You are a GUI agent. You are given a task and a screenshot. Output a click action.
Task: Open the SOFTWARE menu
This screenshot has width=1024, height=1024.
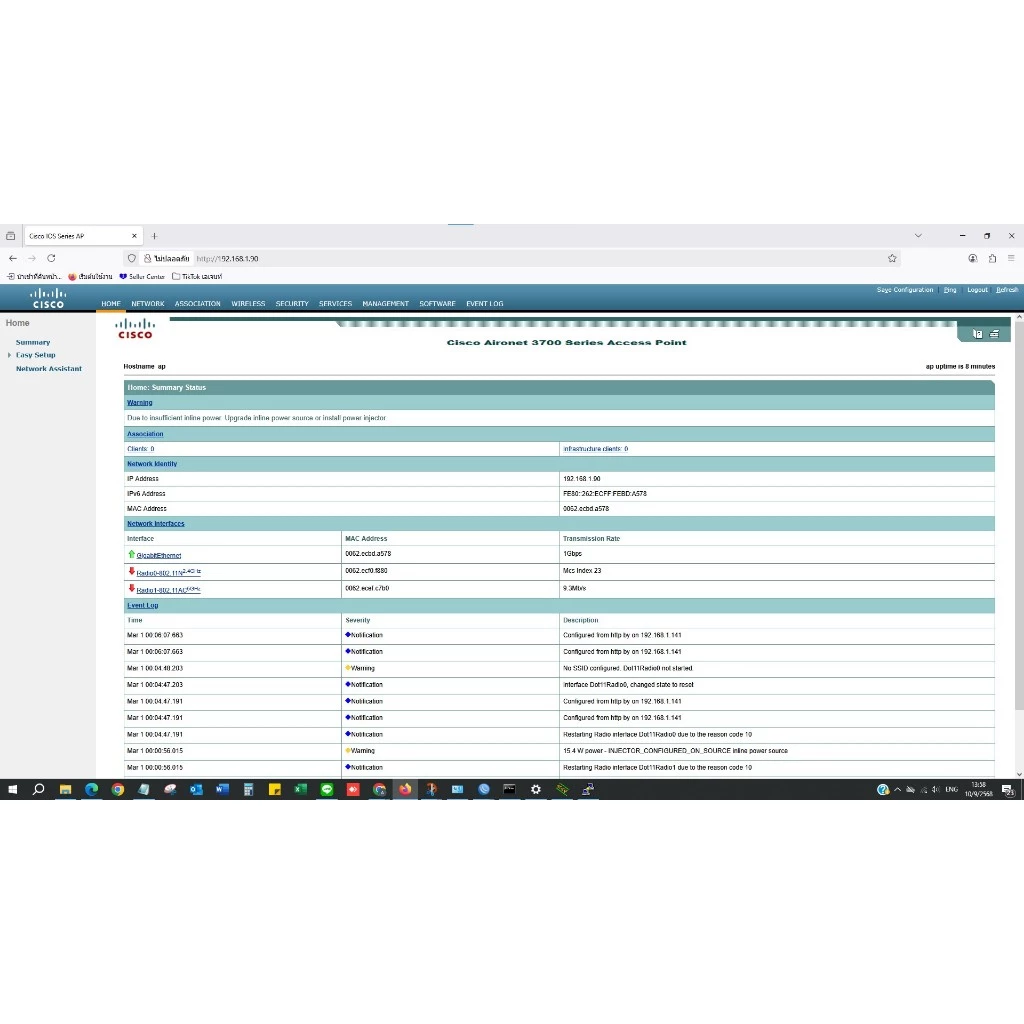[x=437, y=304]
